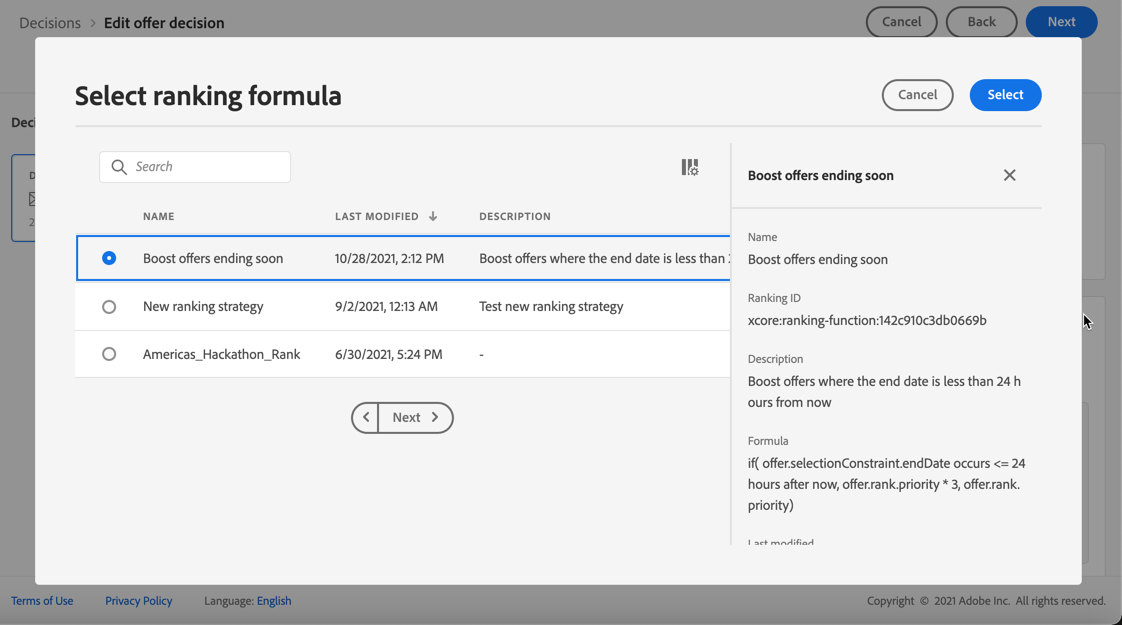Open the Privacy Policy link
The image size is (1122, 625).
click(x=139, y=601)
